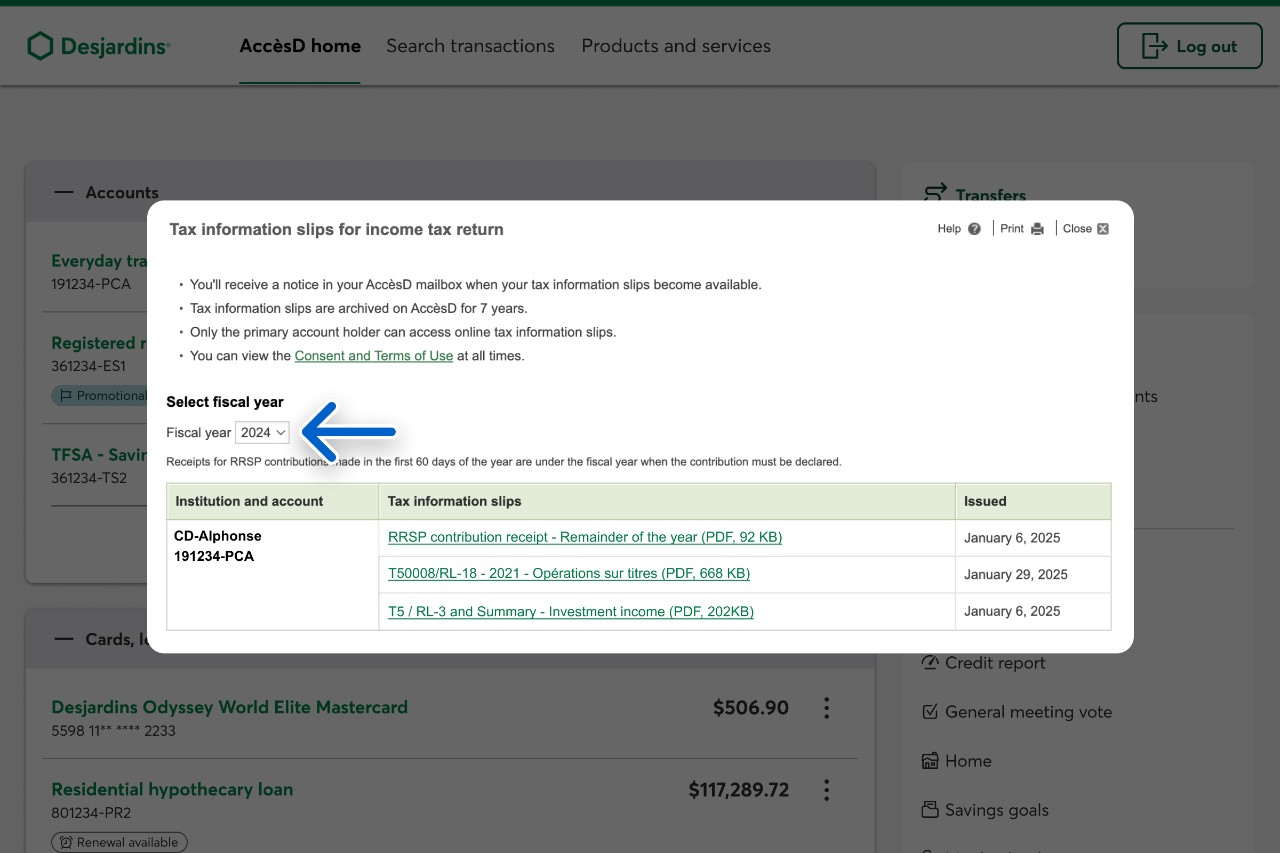1280x853 pixels.
Task: Open the Fiscal year dropdown
Action: click(x=263, y=432)
